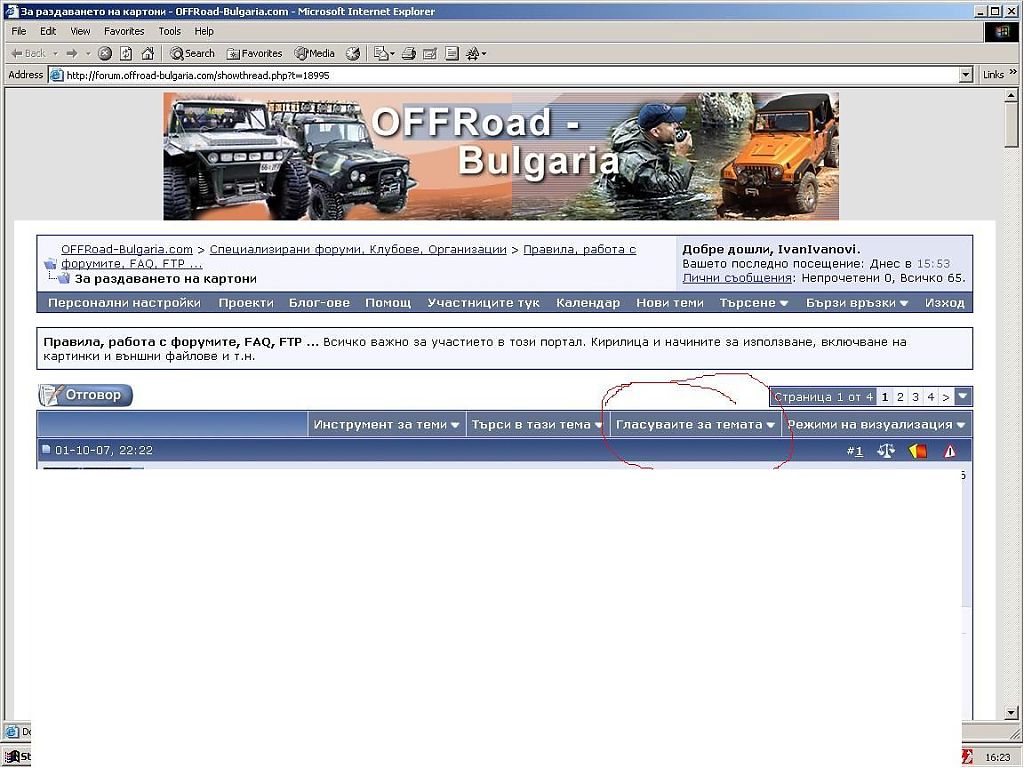1024x768 pixels.
Task: Expand the Бързи връзки dropdown
Action: pos(857,303)
